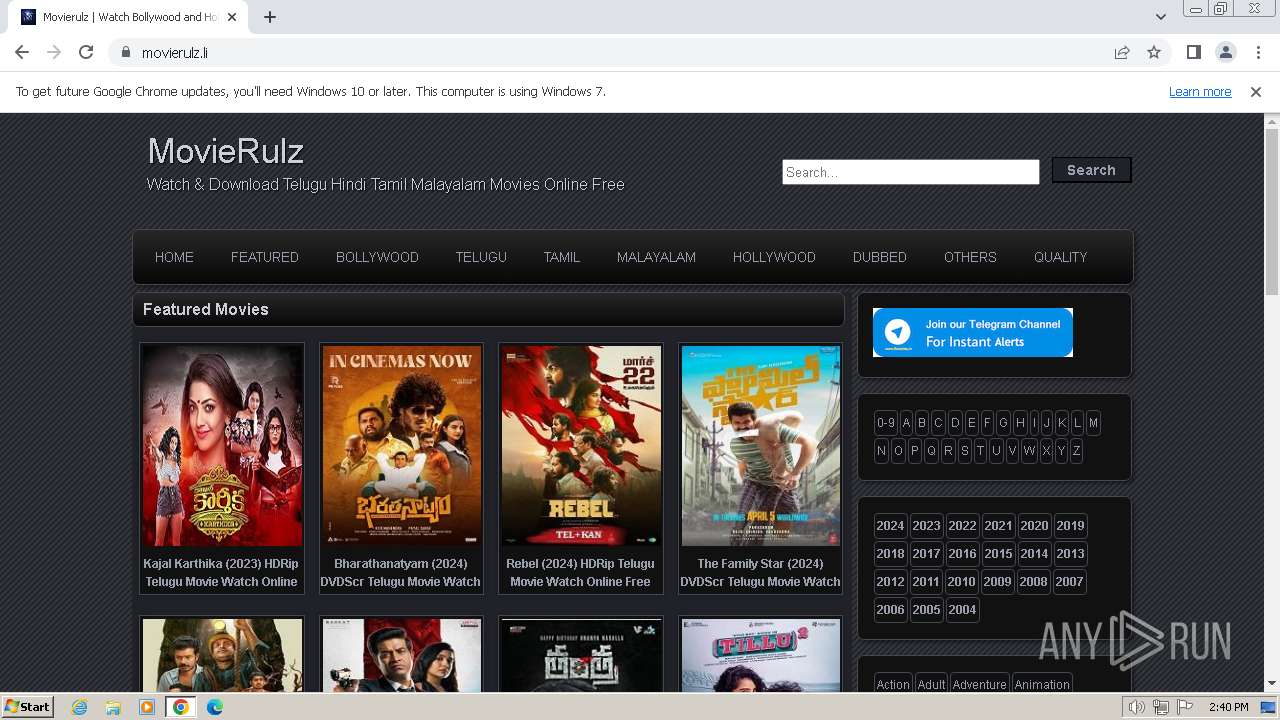Reload the current page

[86, 52]
